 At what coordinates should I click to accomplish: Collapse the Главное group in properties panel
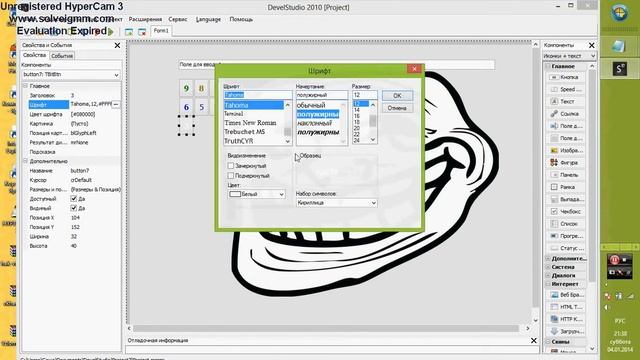25,86
